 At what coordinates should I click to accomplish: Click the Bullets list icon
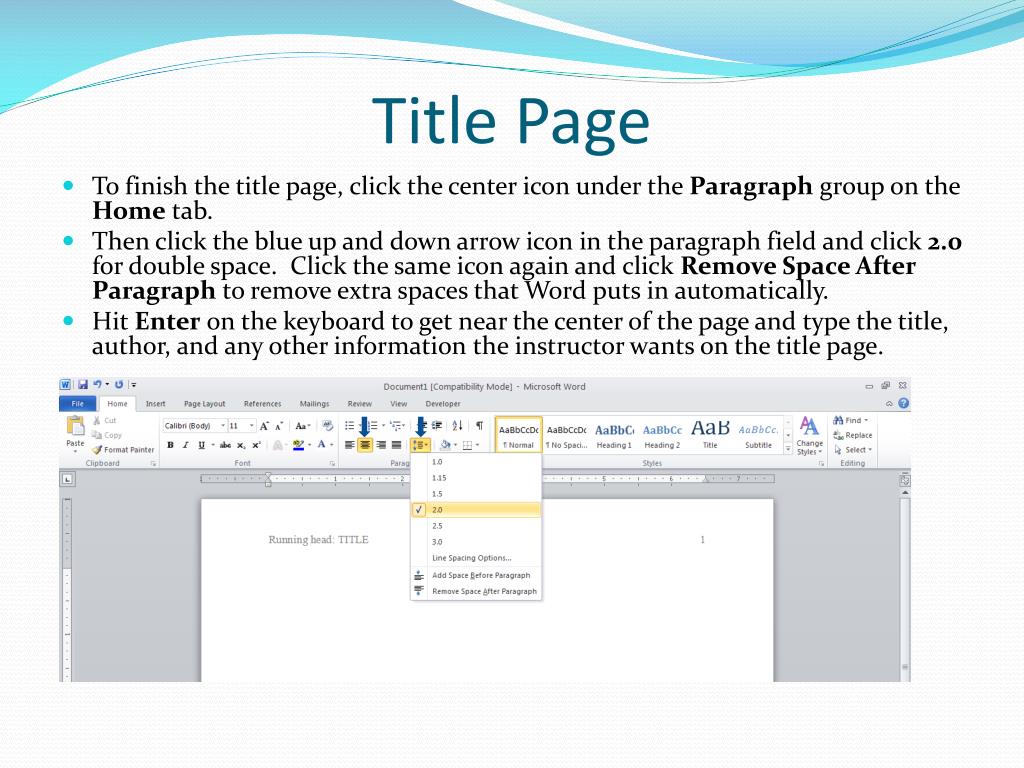click(351, 426)
